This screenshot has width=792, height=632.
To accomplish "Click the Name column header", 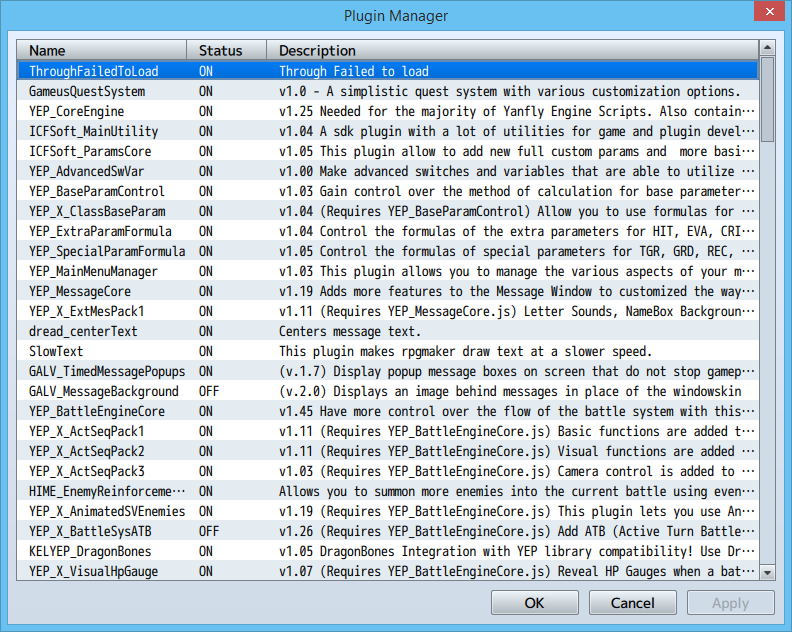I will [102, 51].
